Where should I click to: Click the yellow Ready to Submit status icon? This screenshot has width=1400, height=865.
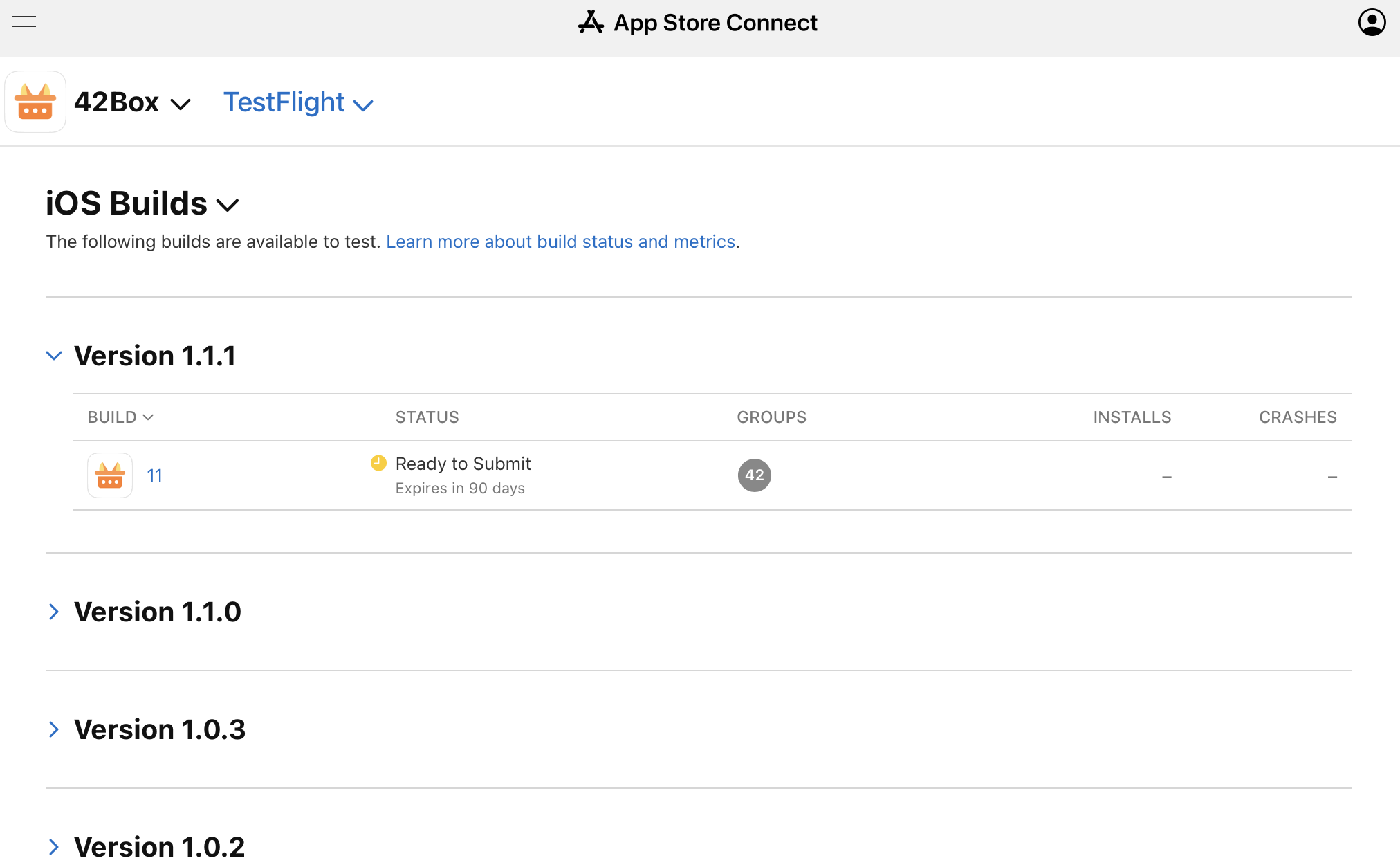point(378,463)
